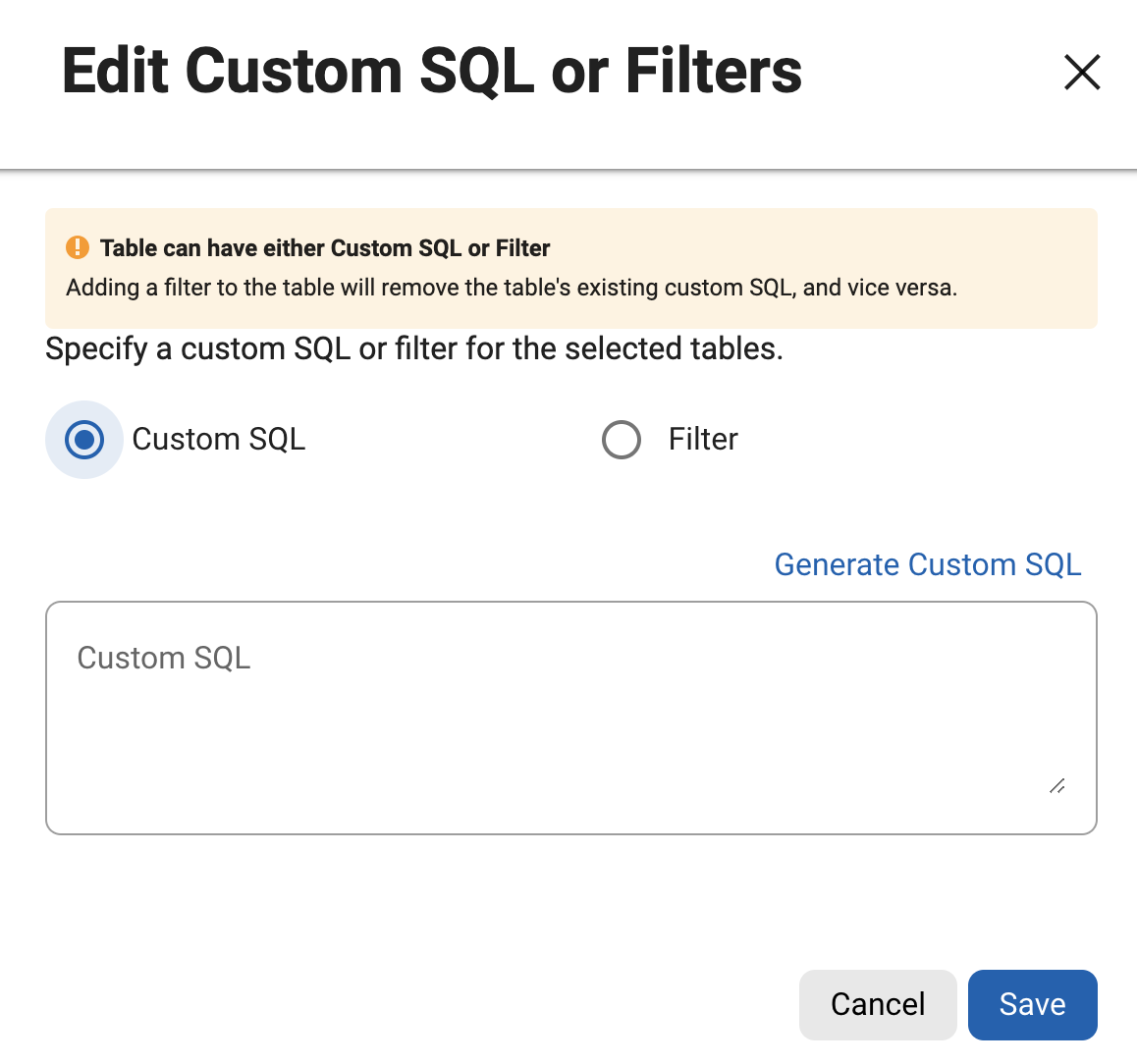Save the custom SQL changes
The height and width of the screenshot is (1064, 1137).
pos(1032,1004)
